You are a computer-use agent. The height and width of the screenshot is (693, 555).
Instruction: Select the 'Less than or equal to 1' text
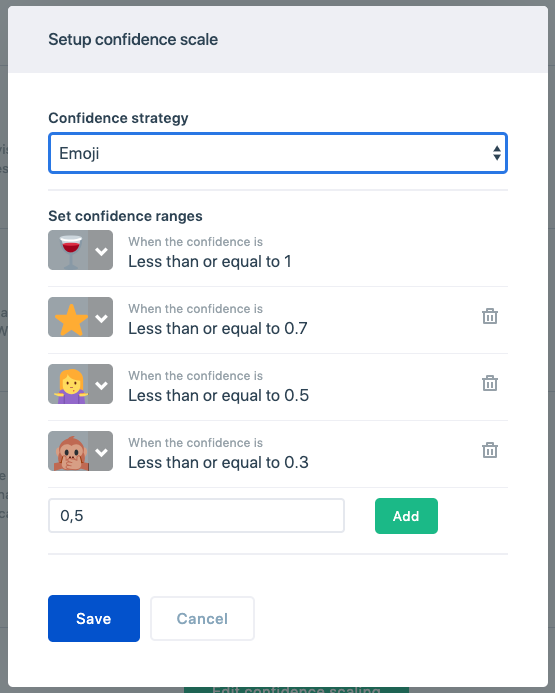pos(210,261)
